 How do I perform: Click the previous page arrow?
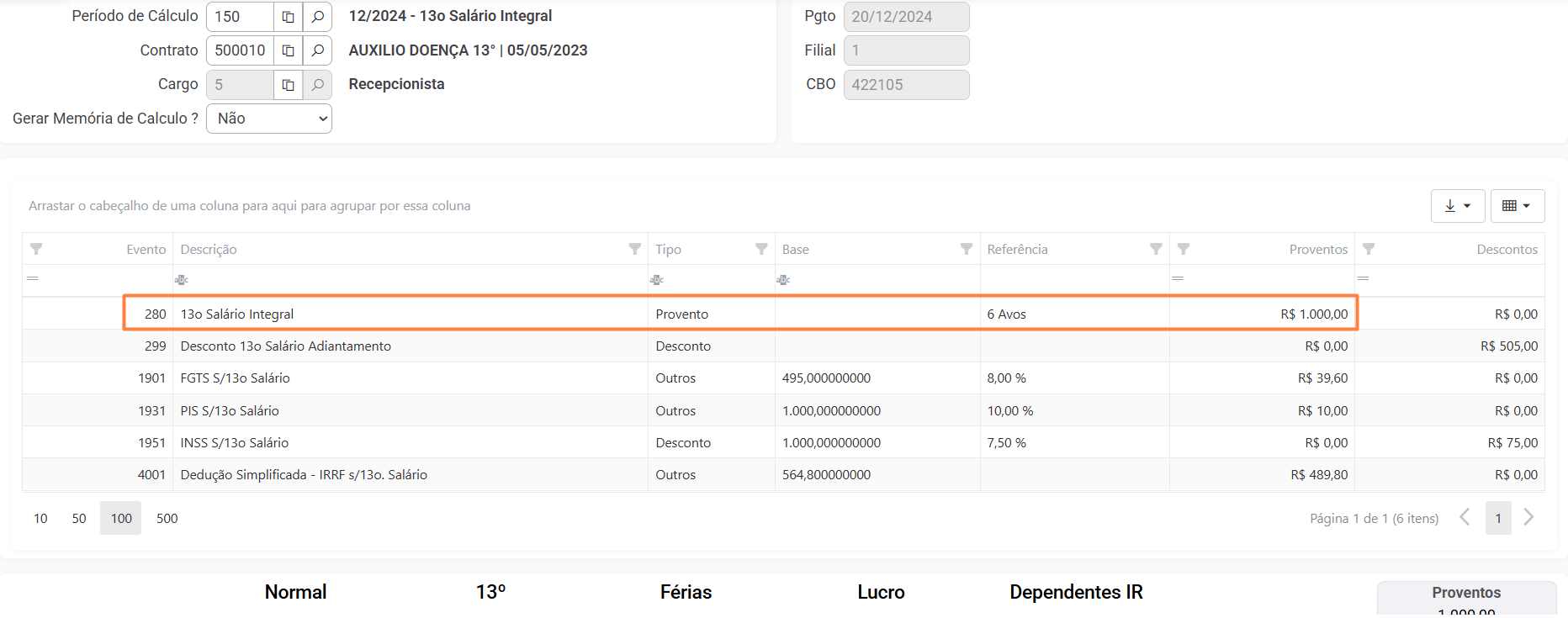[x=1465, y=518]
